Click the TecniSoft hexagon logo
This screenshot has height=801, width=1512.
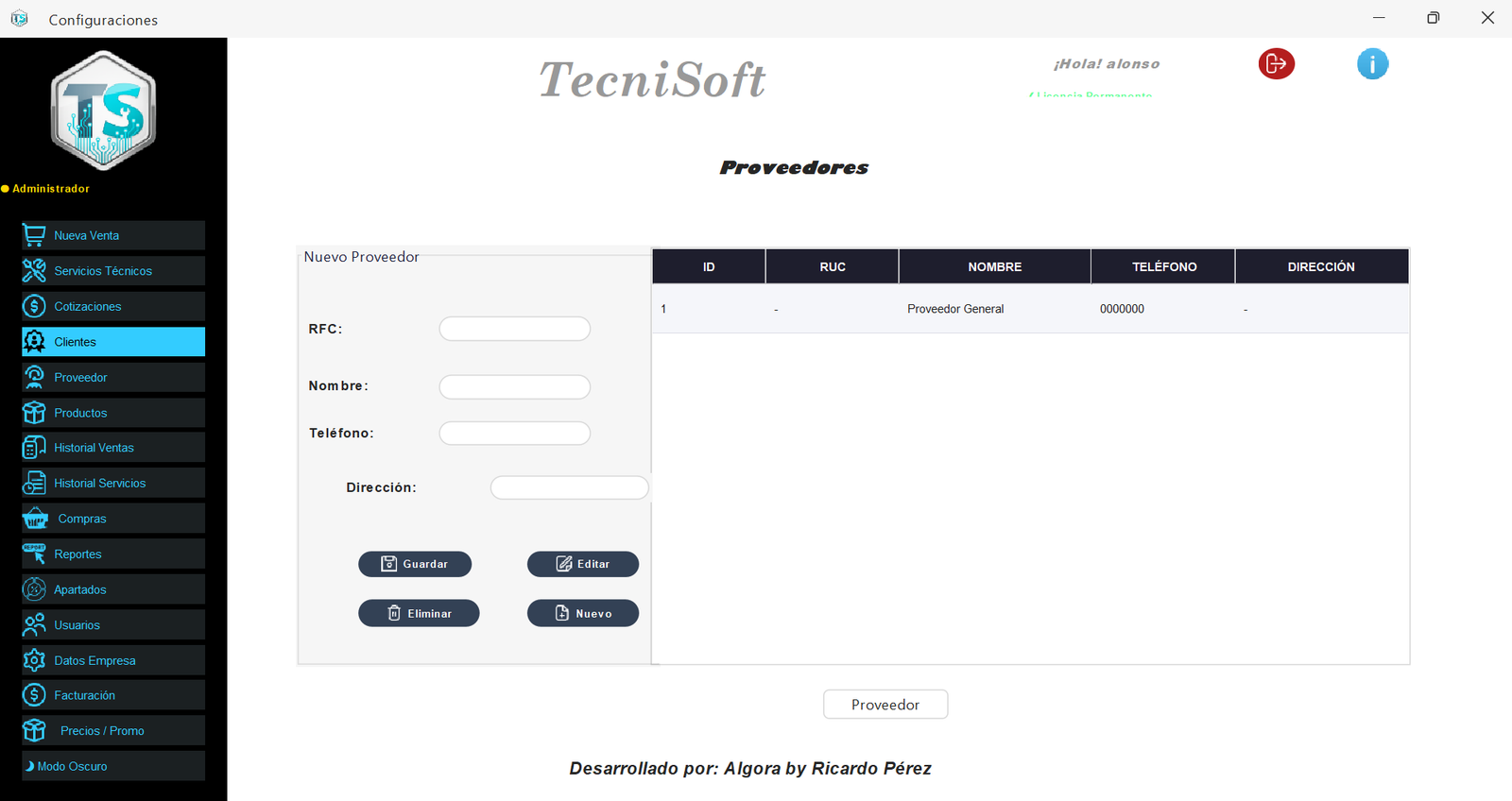point(103,111)
